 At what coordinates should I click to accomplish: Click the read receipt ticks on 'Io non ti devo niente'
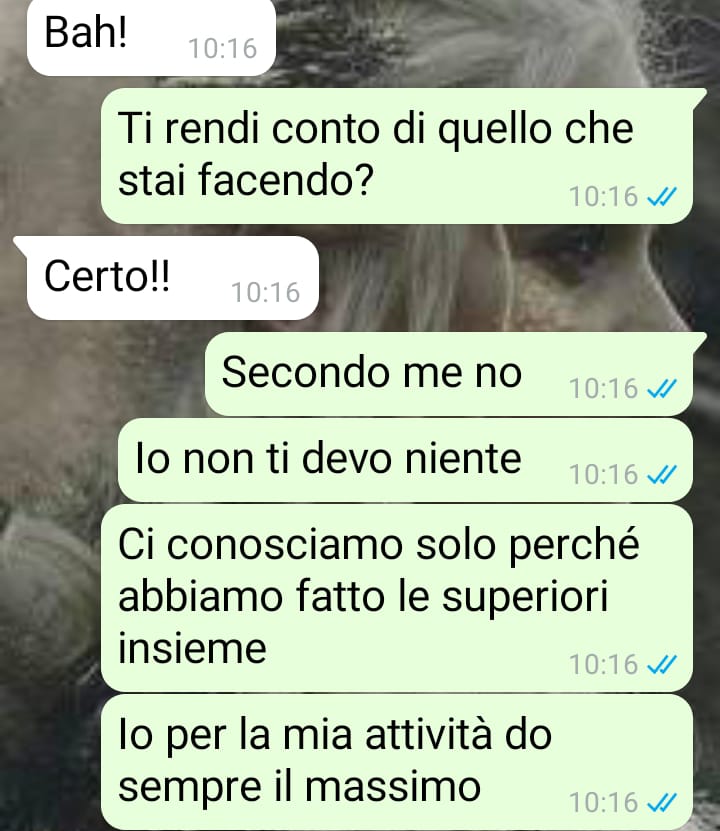[x=662, y=475]
